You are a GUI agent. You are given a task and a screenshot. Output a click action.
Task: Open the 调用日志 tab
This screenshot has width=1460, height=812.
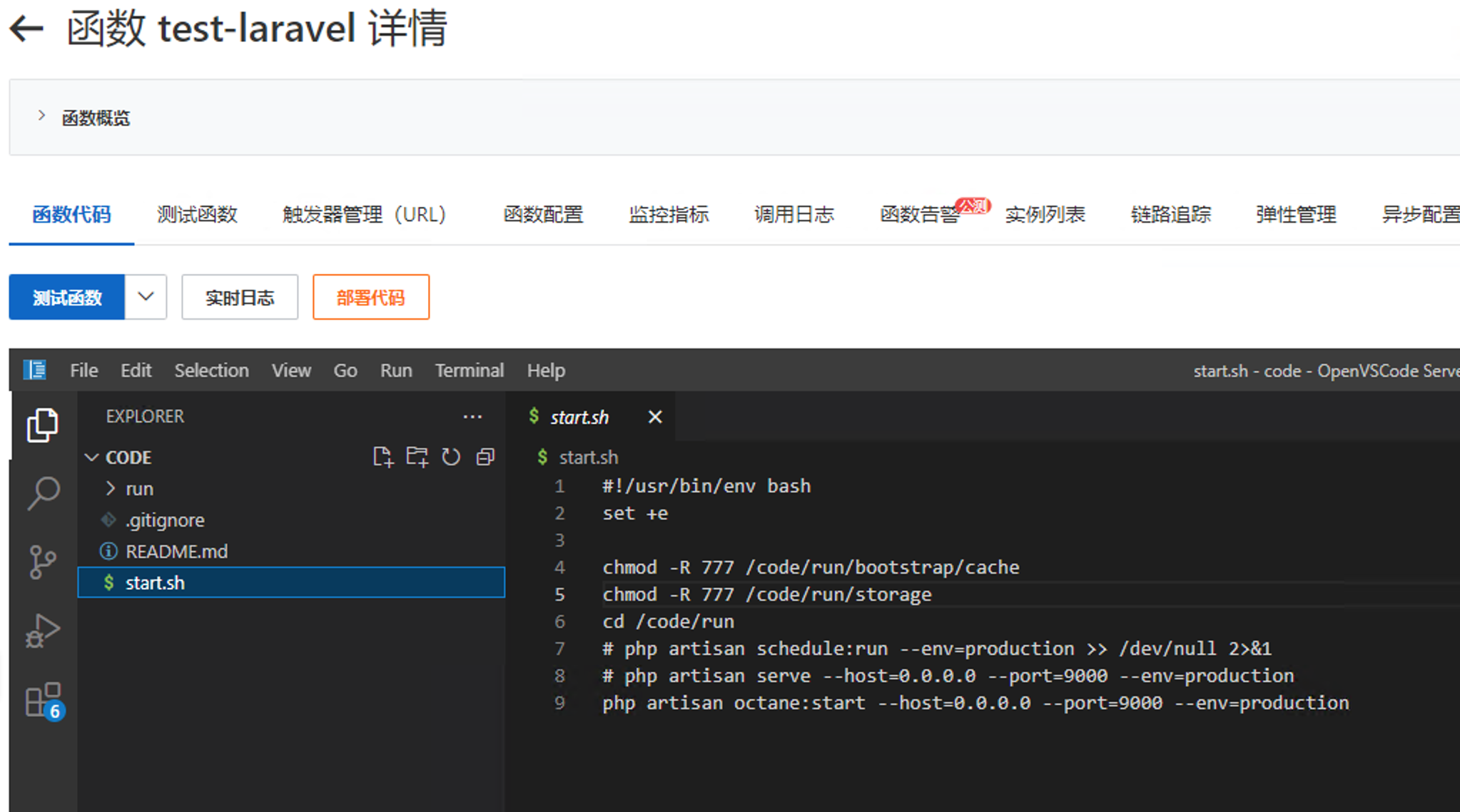click(794, 214)
